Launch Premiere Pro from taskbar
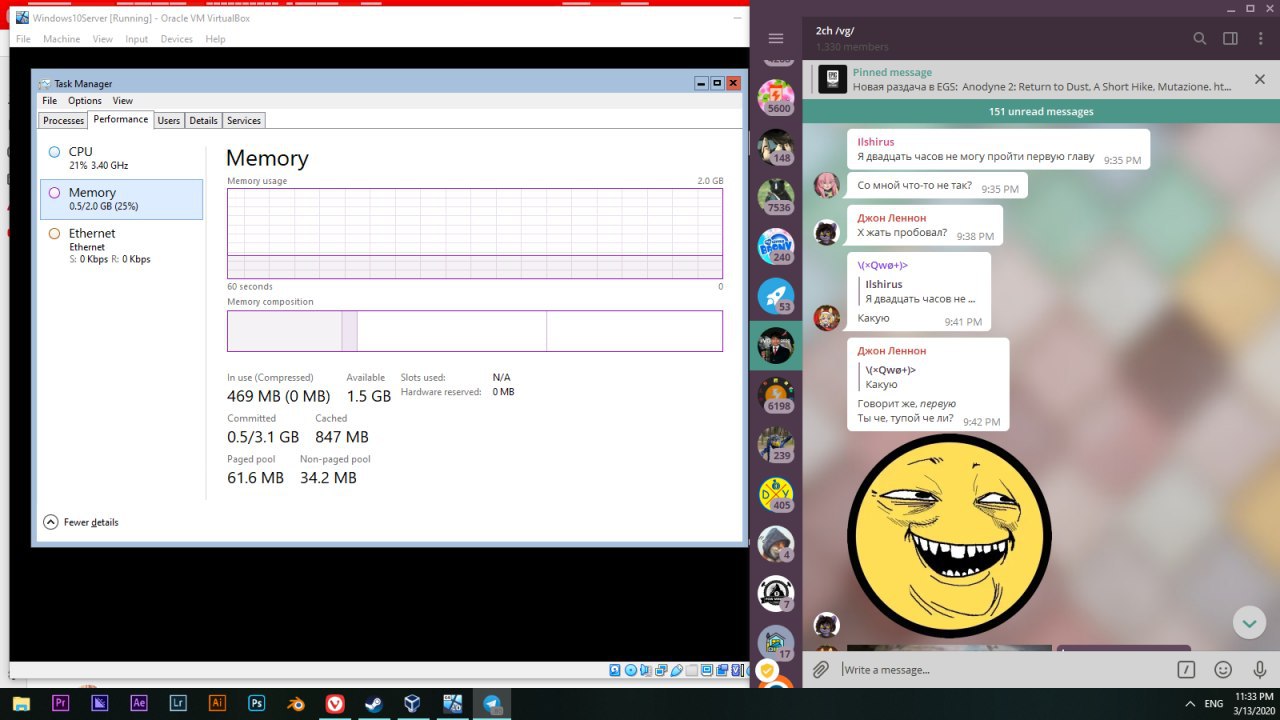 (x=60, y=703)
